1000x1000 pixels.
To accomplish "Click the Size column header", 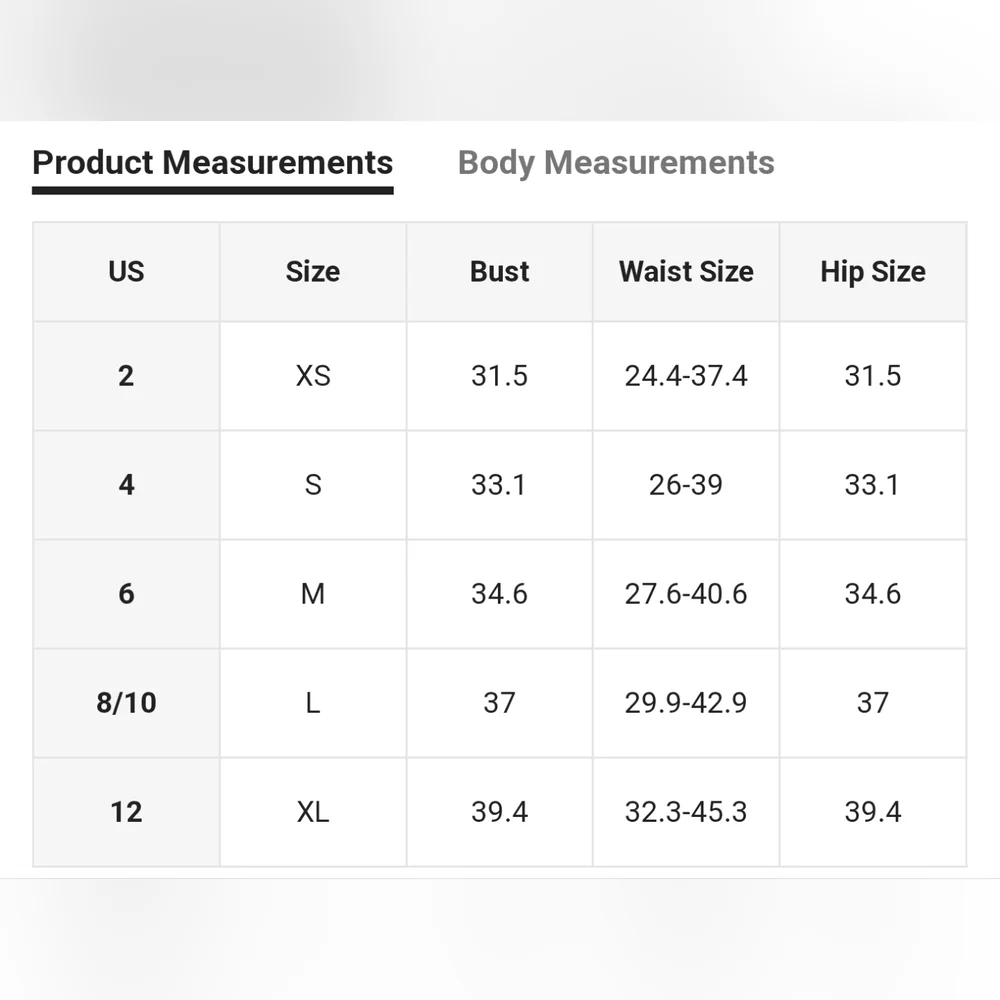I will click(x=313, y=272).
